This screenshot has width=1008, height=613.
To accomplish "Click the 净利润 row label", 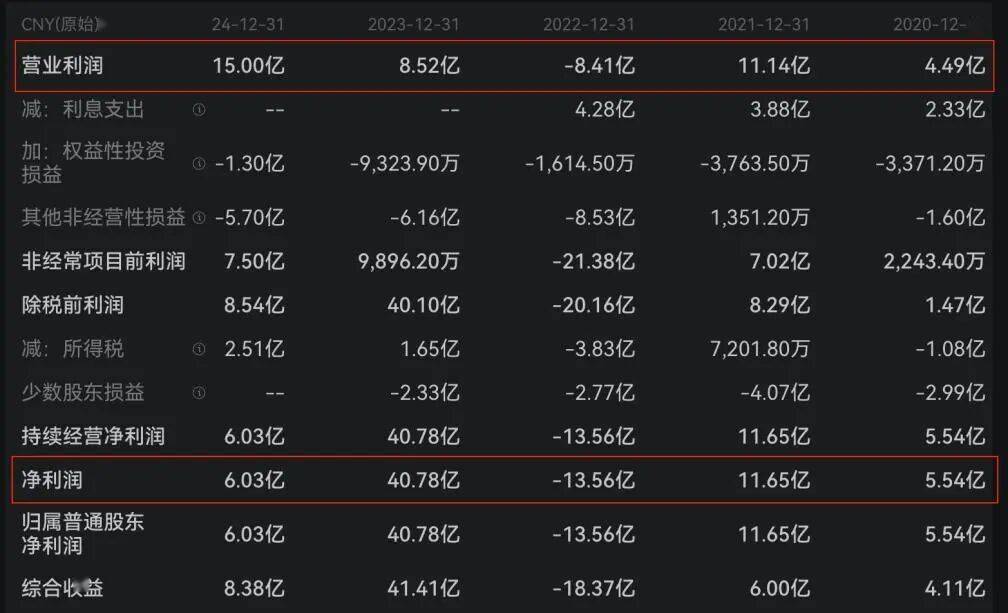I will 52,480.
